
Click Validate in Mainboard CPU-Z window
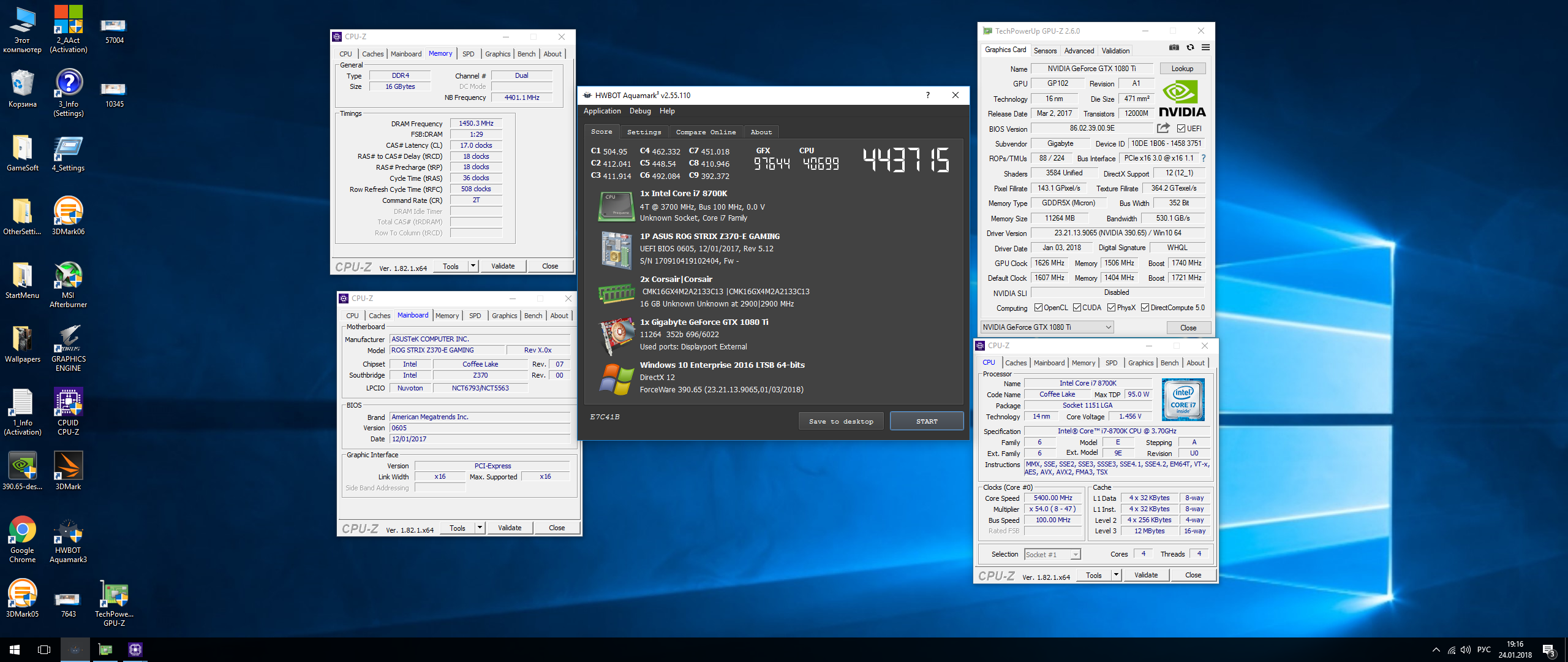[510, 528]
